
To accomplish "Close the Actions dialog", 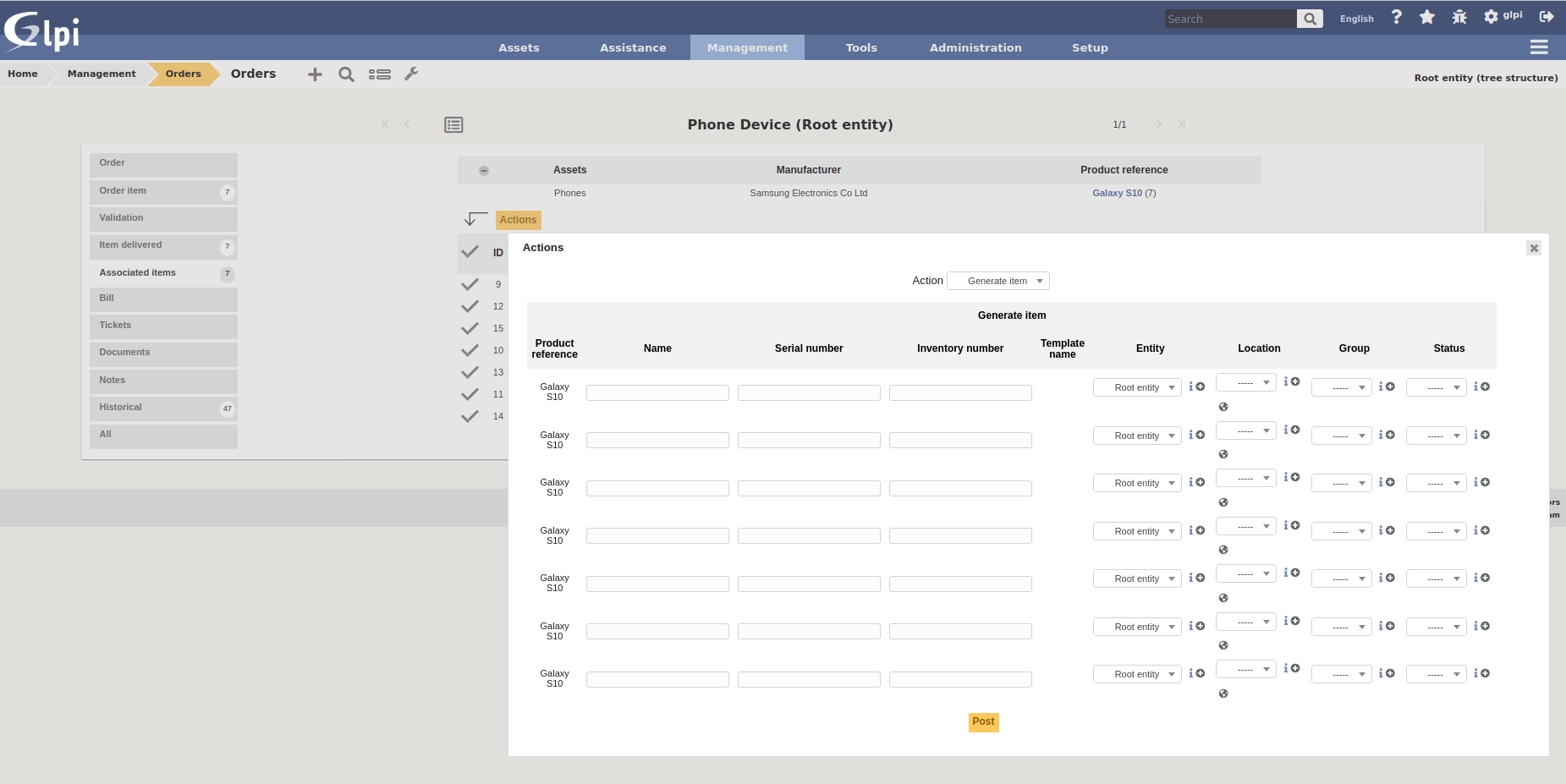I will [x=1533, y=248].
